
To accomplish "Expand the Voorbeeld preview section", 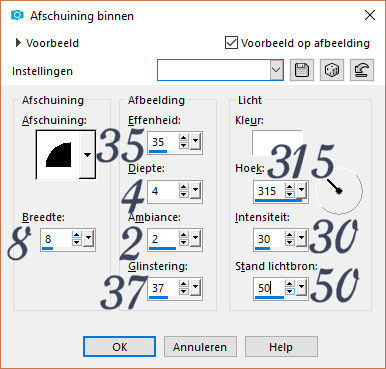I will (x=18, y=43).
